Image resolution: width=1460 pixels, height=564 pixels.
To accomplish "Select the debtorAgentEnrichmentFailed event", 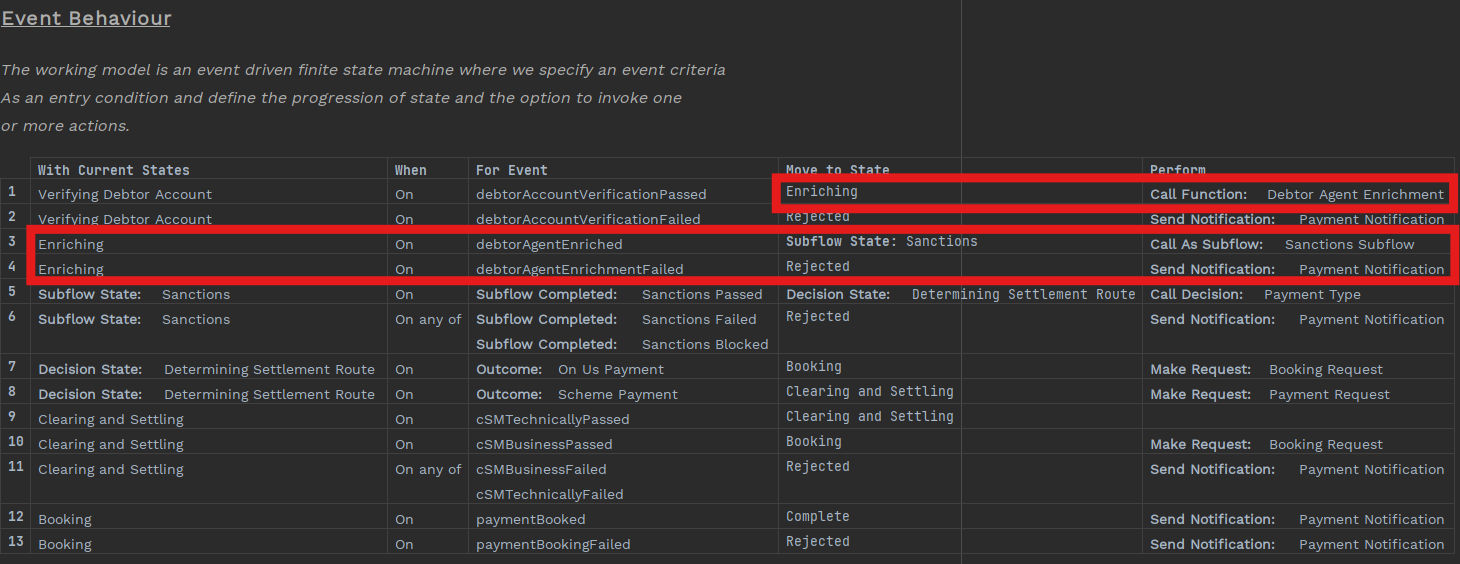I will coord(579,269).
